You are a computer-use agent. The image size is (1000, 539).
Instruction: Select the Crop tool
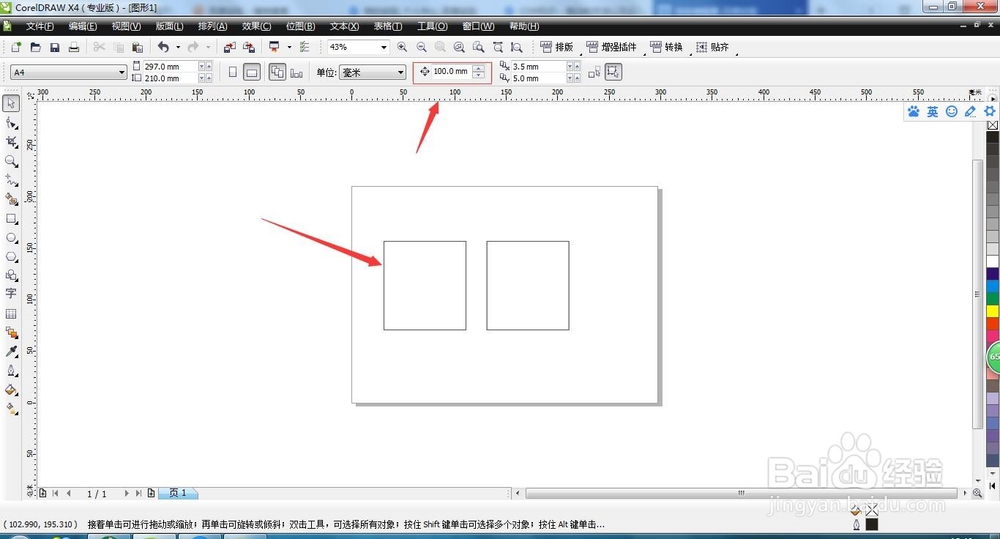pyautogui.click(x=11, y=142)
